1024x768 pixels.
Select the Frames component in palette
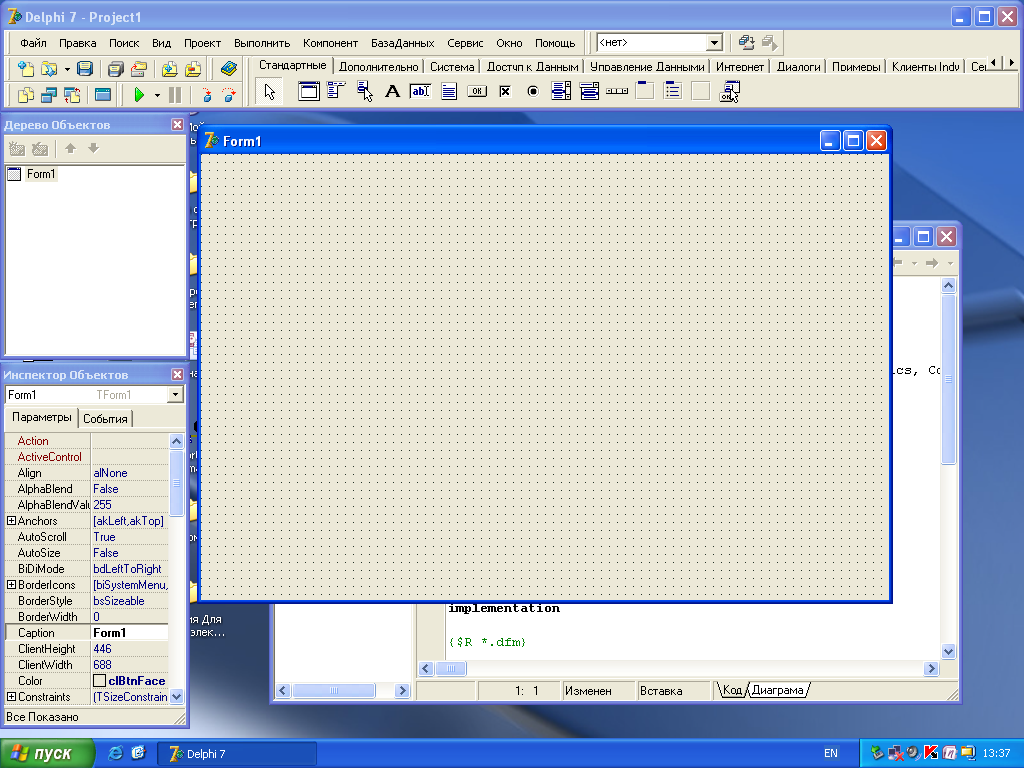point(309,91)
